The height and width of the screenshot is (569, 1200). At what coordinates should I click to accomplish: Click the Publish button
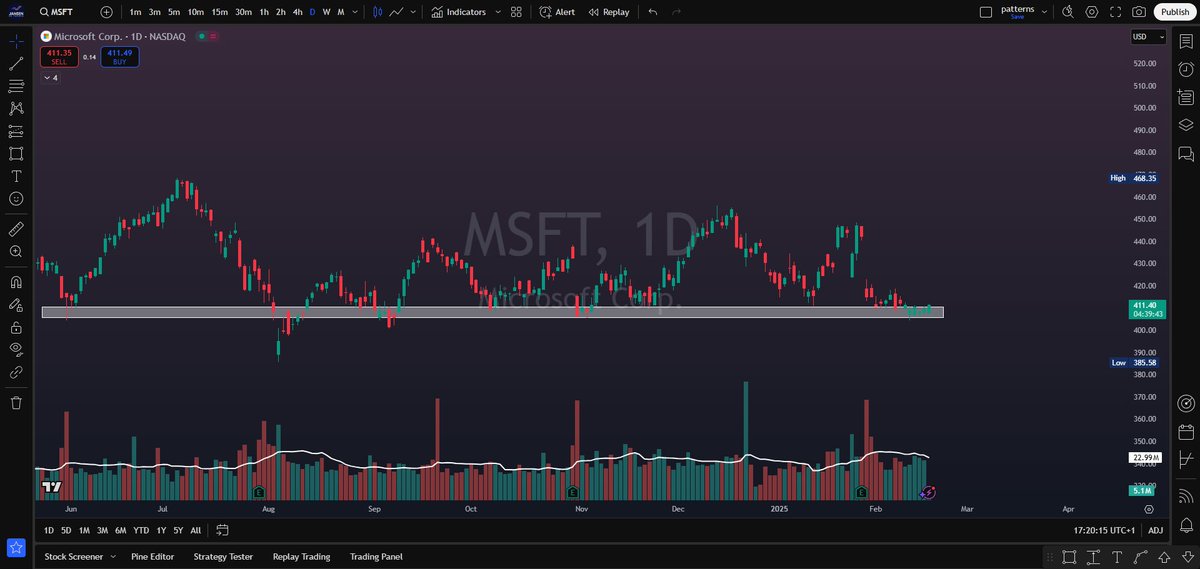[1174, 12]
